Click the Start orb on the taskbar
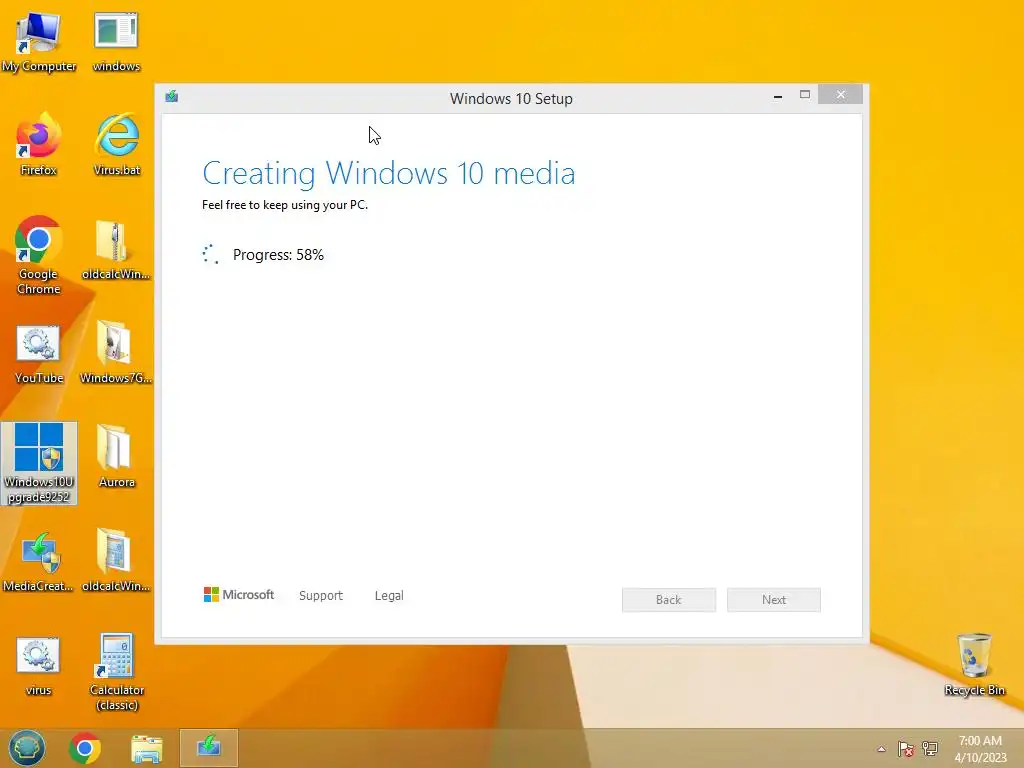This screenshot has width=1024, height=768. coord(27,748)
